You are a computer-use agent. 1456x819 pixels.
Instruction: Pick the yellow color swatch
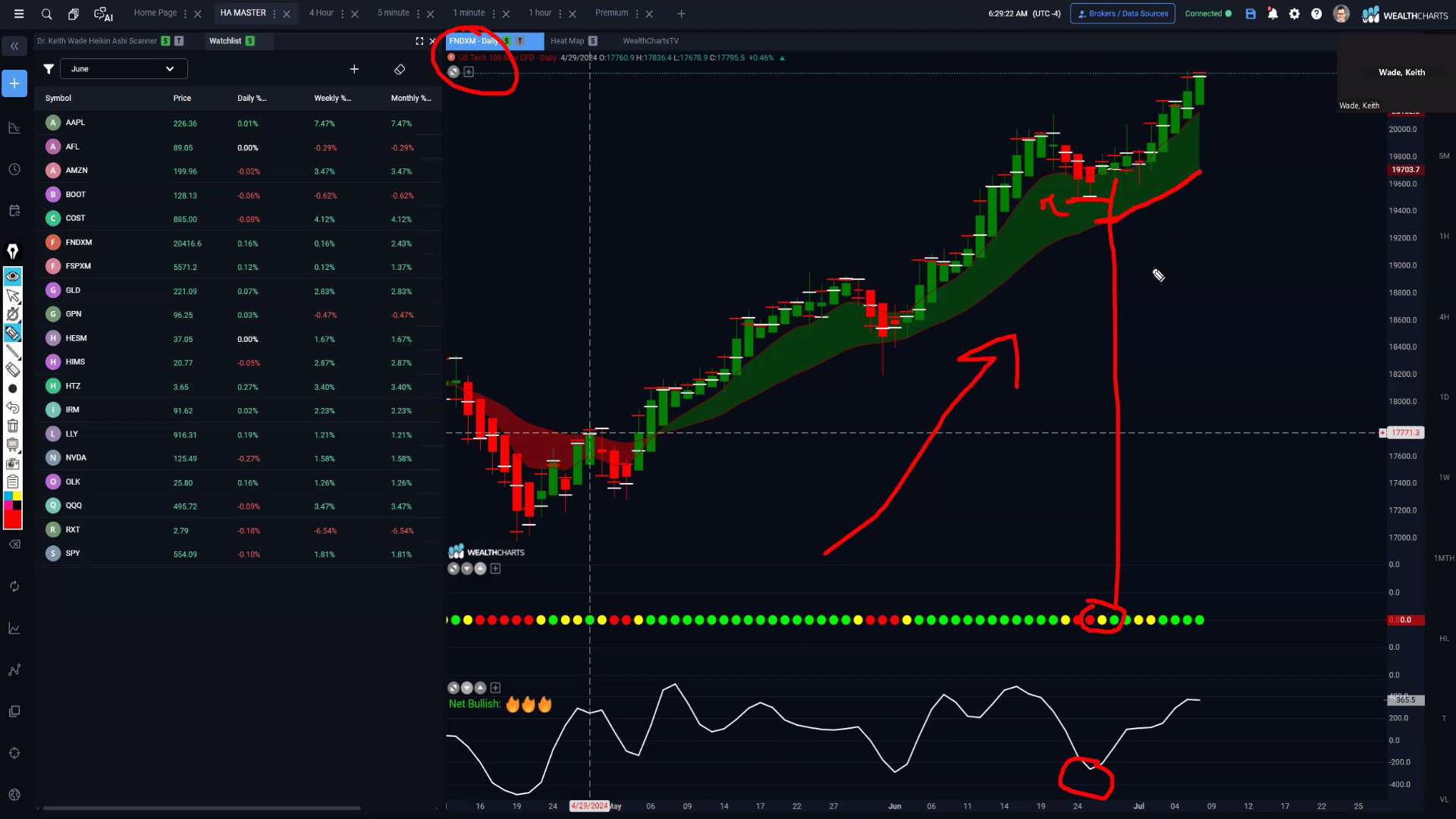[x=17, y=496]
